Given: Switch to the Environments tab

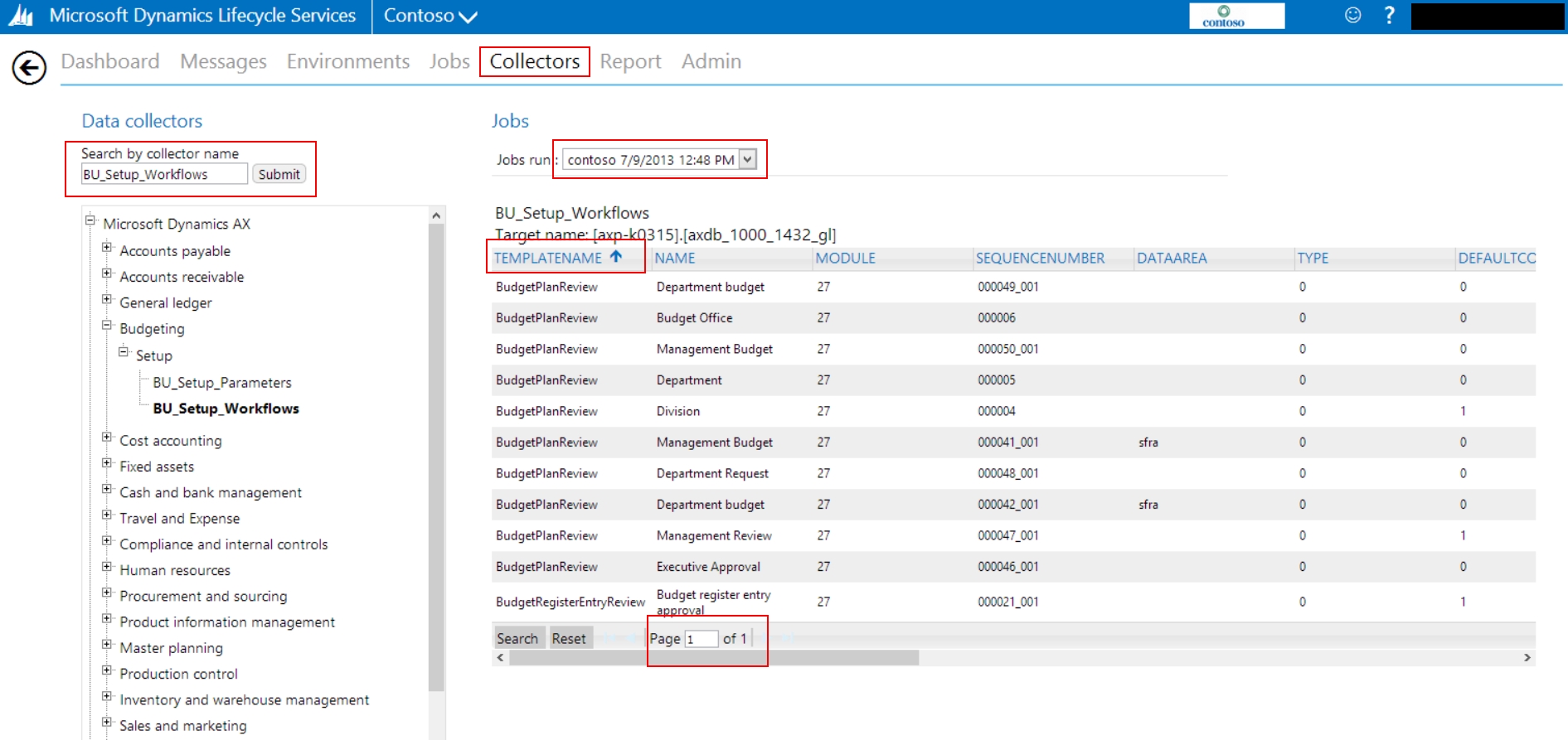Looking at the screenshot, I should click(347, 61).
